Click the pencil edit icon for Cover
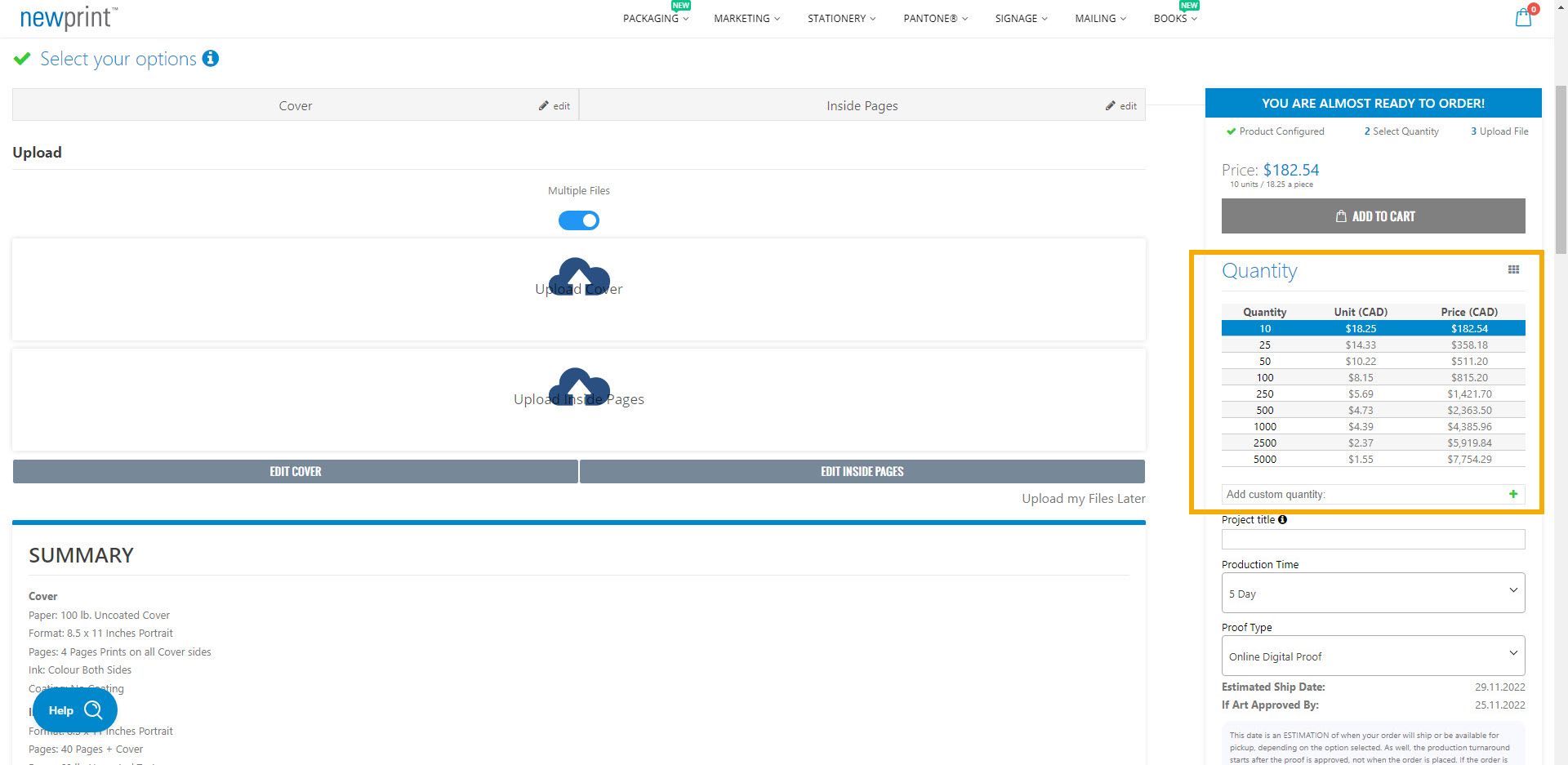The width and height of the screenshot is (1568, 765). coord(544,106)
